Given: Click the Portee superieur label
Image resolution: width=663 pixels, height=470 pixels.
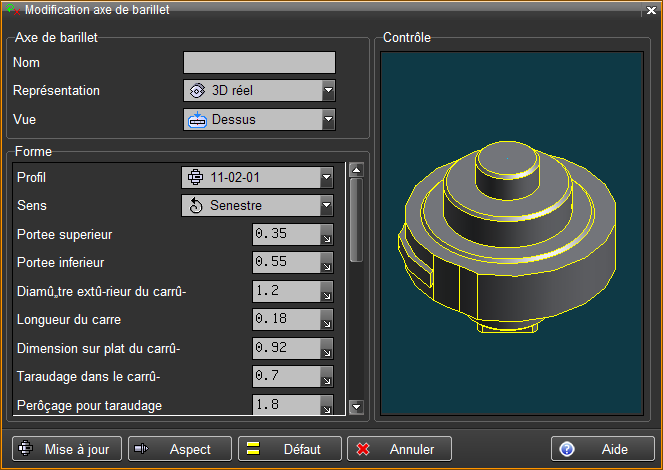Looking at the screenshot, I should click(65, 235).
